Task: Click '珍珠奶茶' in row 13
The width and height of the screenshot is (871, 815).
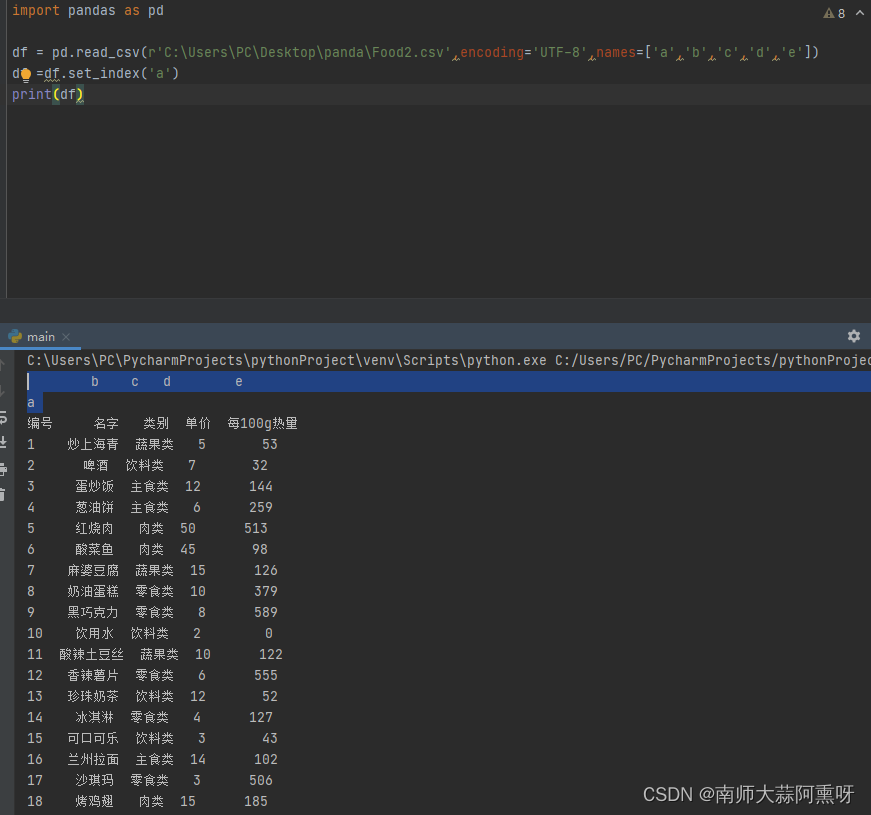Action: (93, 697)
